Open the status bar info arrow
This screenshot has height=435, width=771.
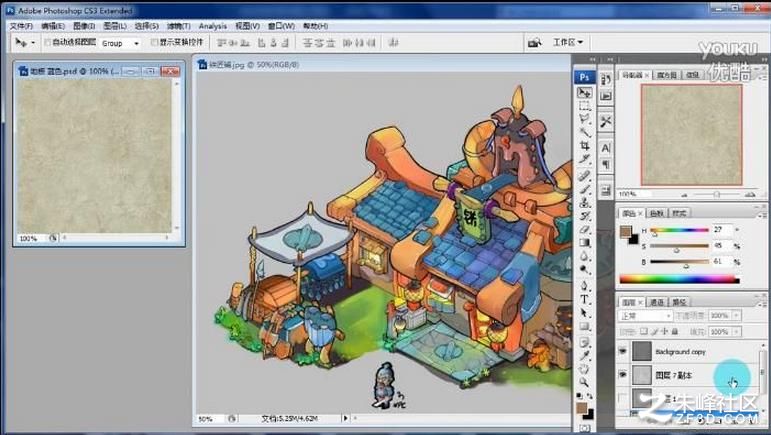345,418
